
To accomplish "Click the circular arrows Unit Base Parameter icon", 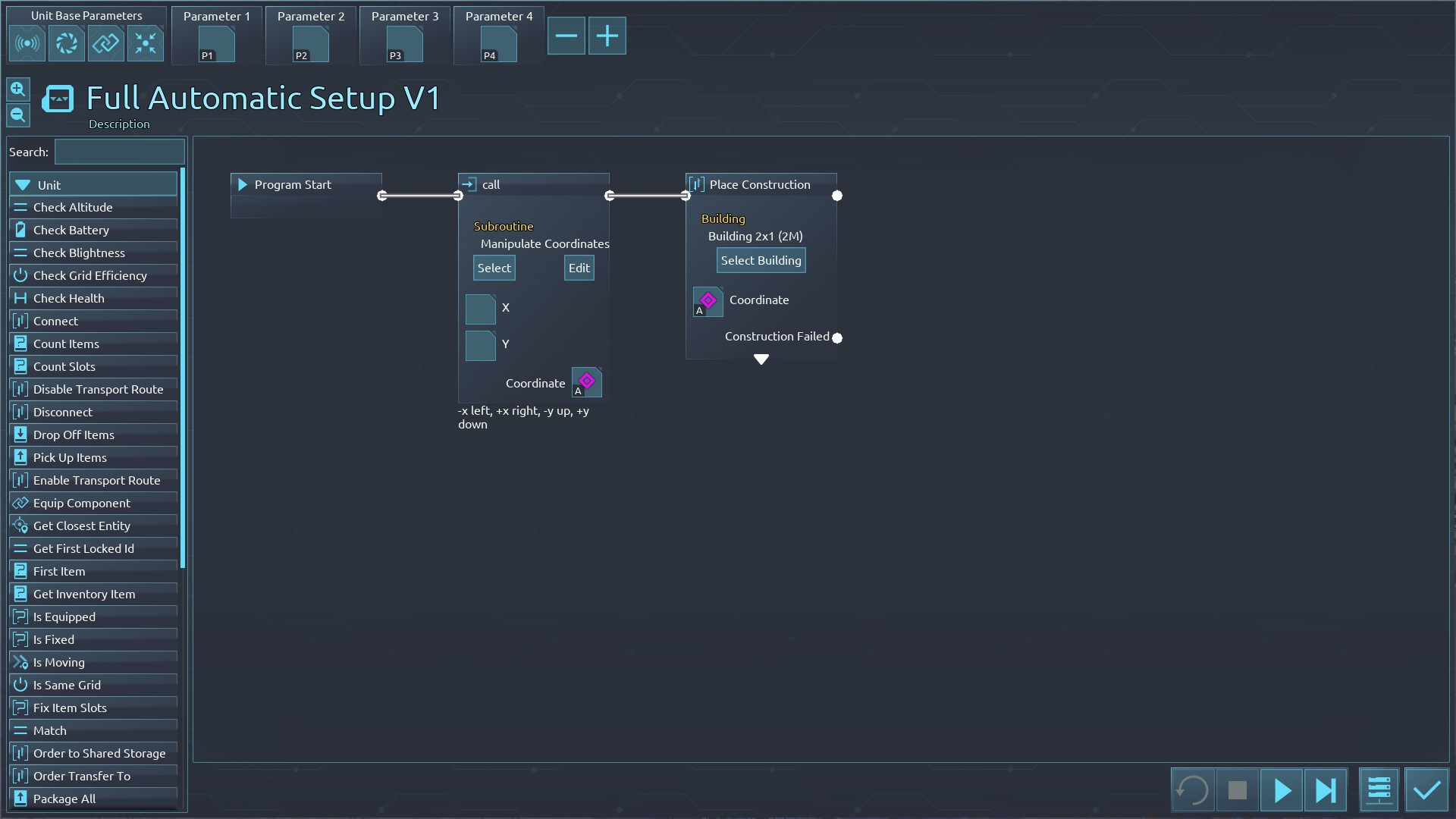I will coord(67,43).
